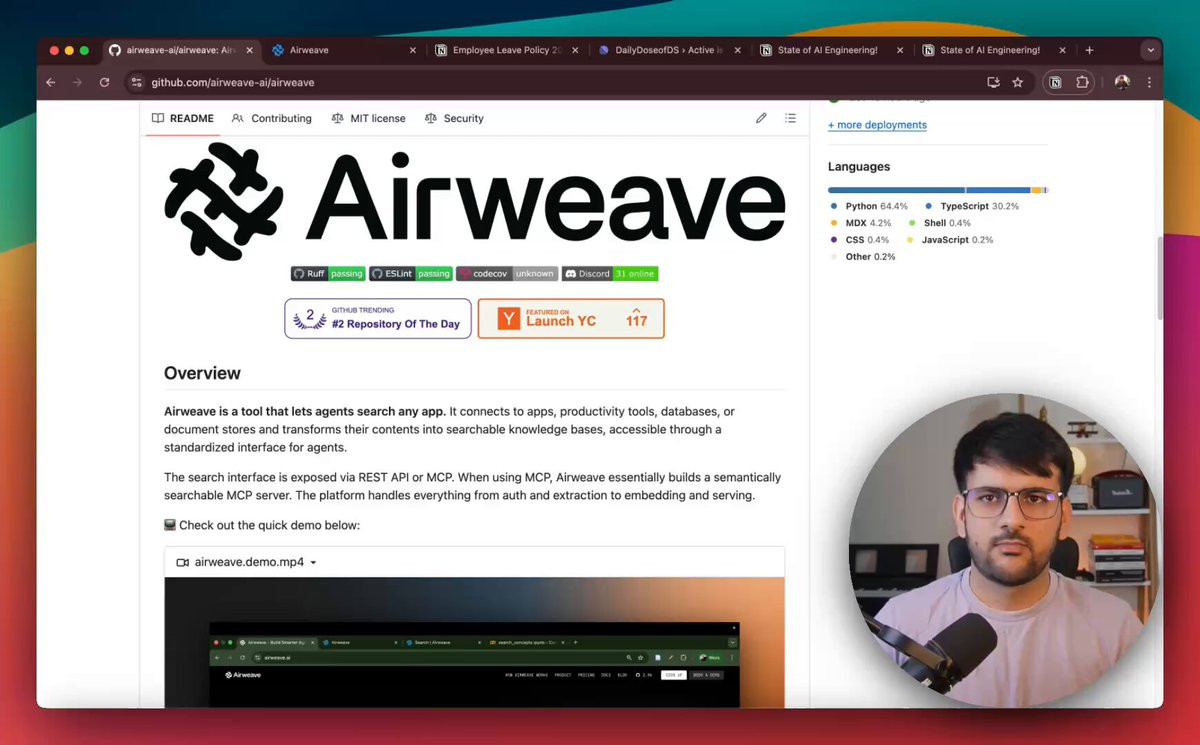Image resolution: width=1200 pixels, height=745 pixels.
Task: Go back with the browser back arrow
Action: tap(51, 82)
